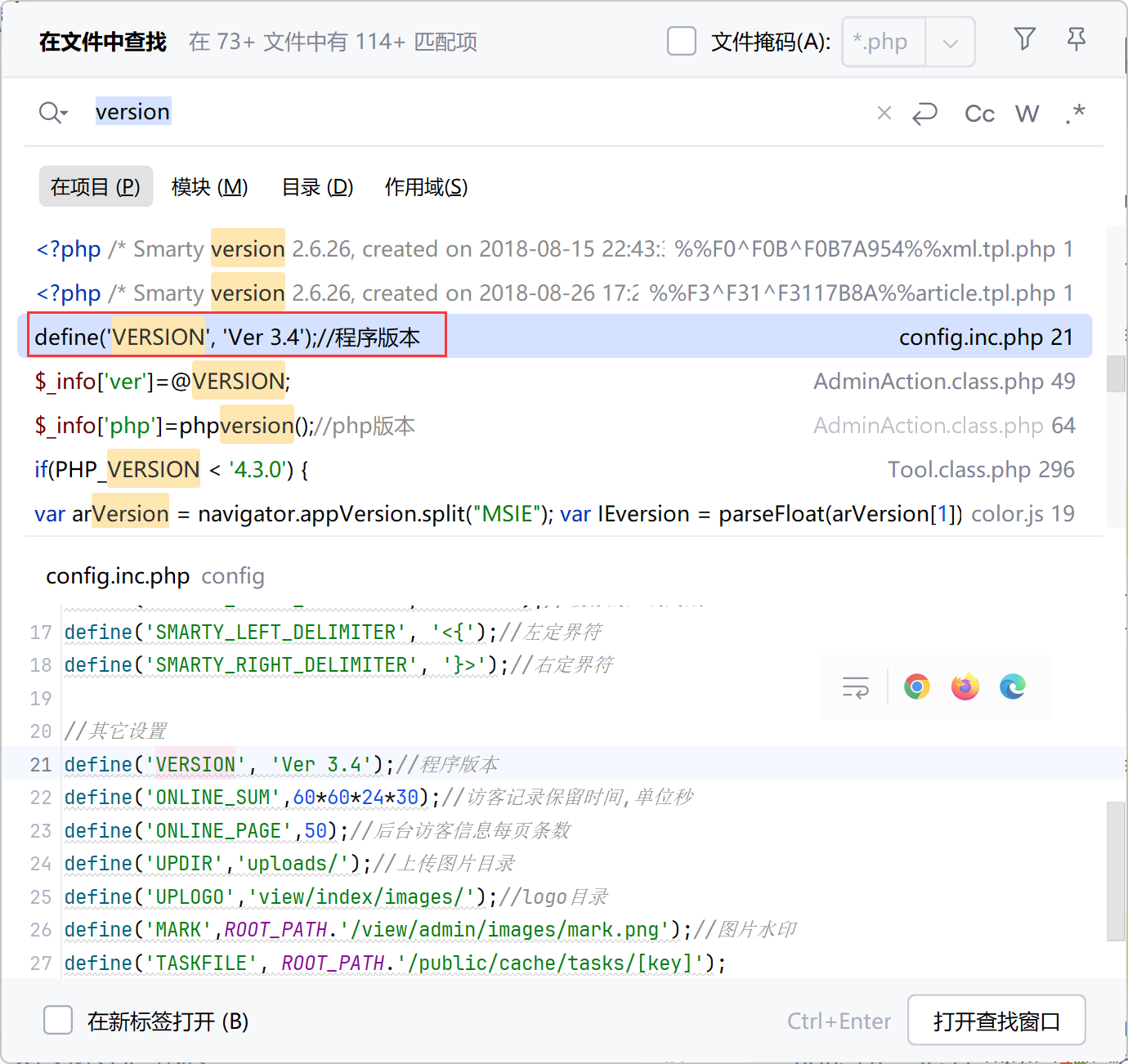Click preview line 27 TASKFILE define
This screenshot has width=1128, height=1064.
[395, 963]
